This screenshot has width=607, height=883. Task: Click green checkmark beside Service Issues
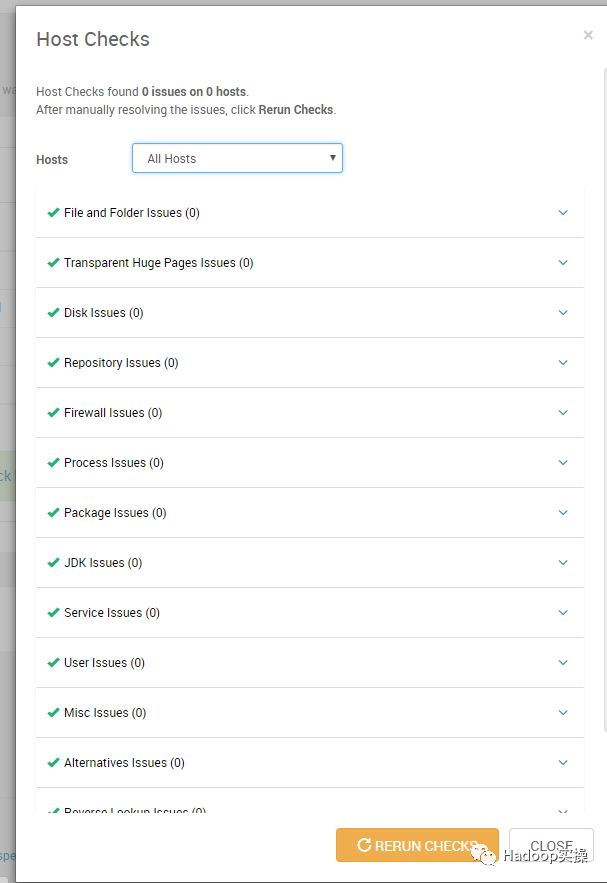(x=53, y=613)
